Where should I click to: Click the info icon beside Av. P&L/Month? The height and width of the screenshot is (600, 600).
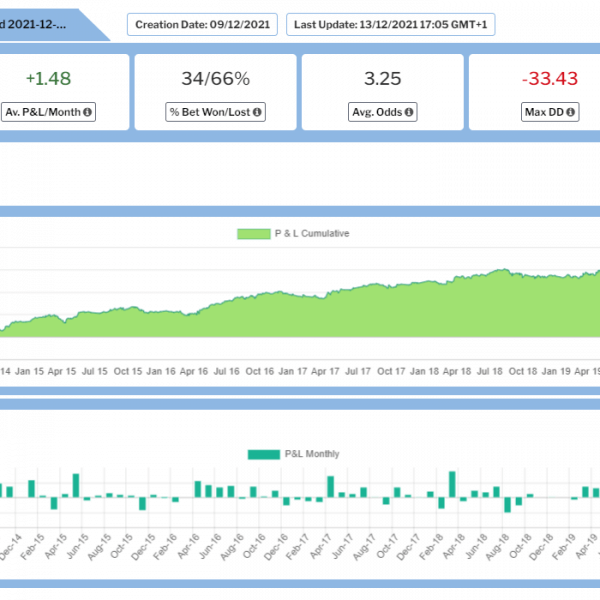tap(88, 112)
